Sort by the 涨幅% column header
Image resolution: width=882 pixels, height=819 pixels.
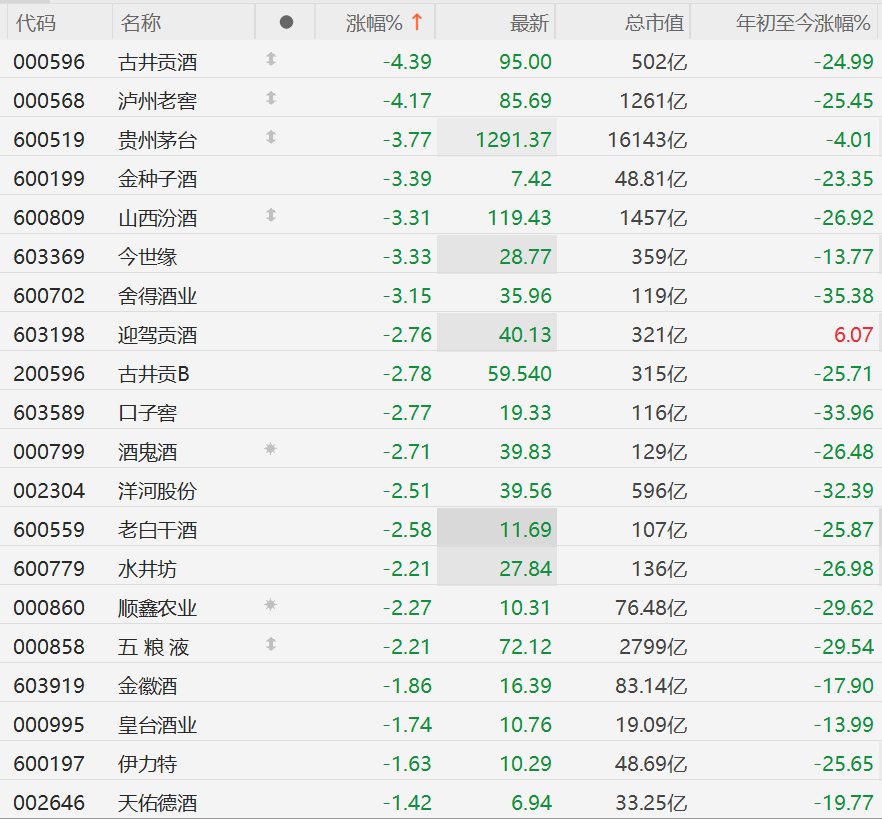374,22
